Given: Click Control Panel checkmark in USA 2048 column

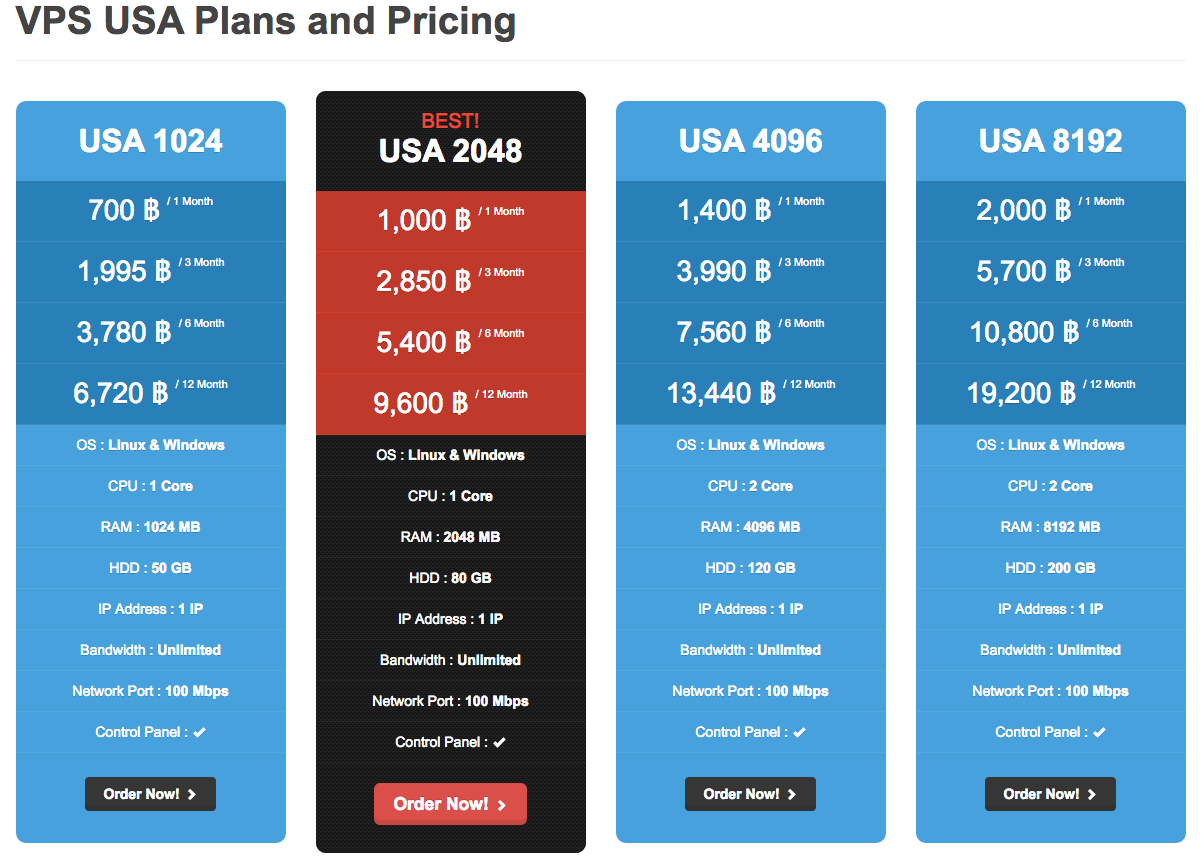Looking at the screenshot, I should click(x=500, y=743).
